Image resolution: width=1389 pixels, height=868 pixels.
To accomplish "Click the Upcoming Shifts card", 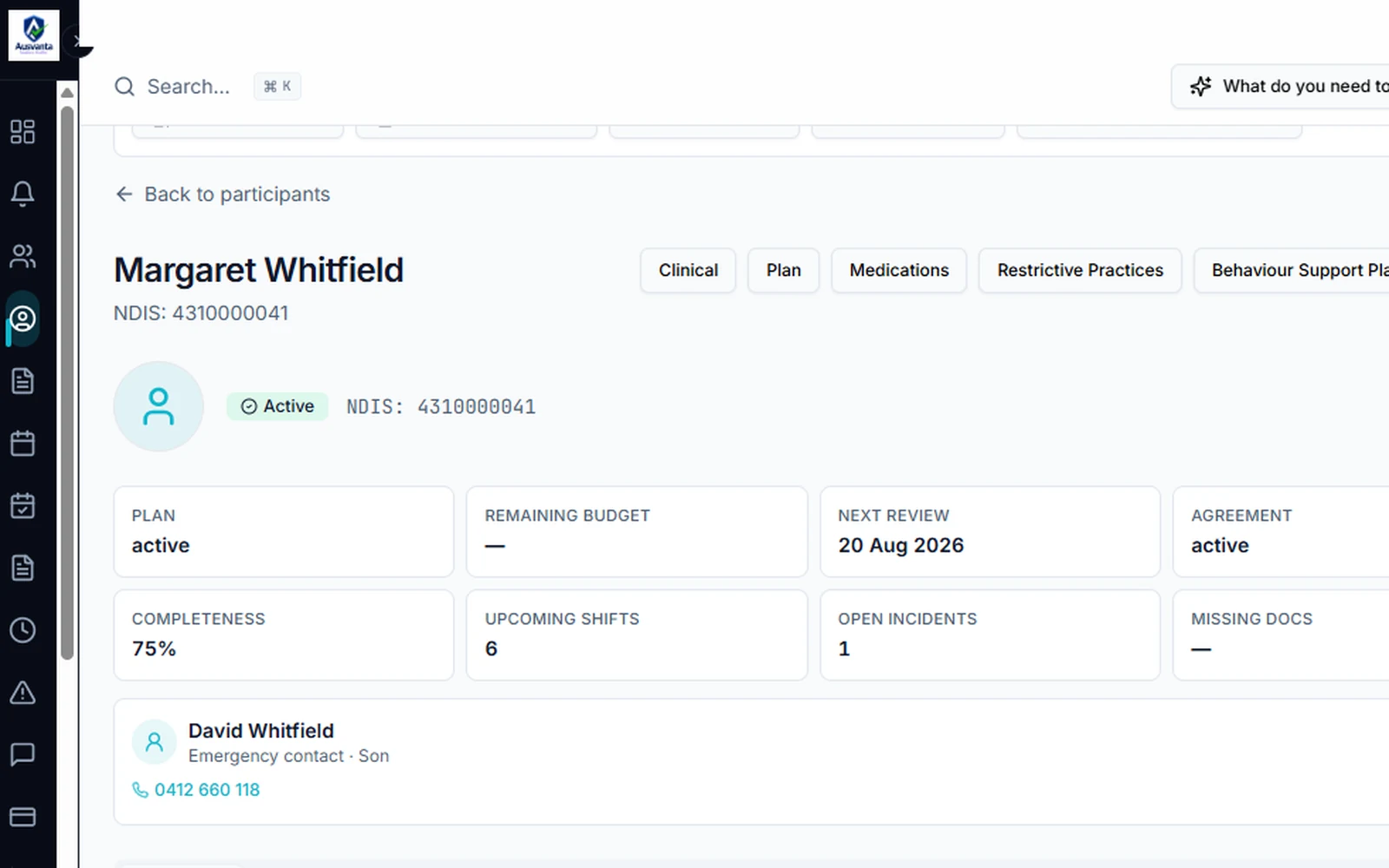I will point(637,635).
